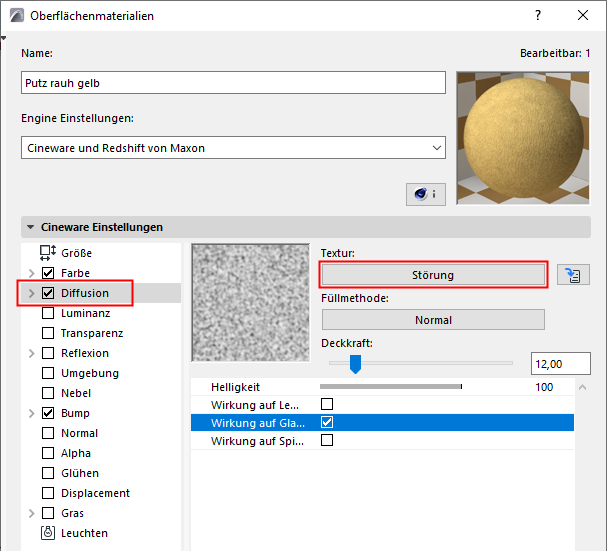The width and height of the screenshot is (607, 551).
Task: Uncheck the Wirkung auf Gla... checkbox
Action: click(327, 422)
